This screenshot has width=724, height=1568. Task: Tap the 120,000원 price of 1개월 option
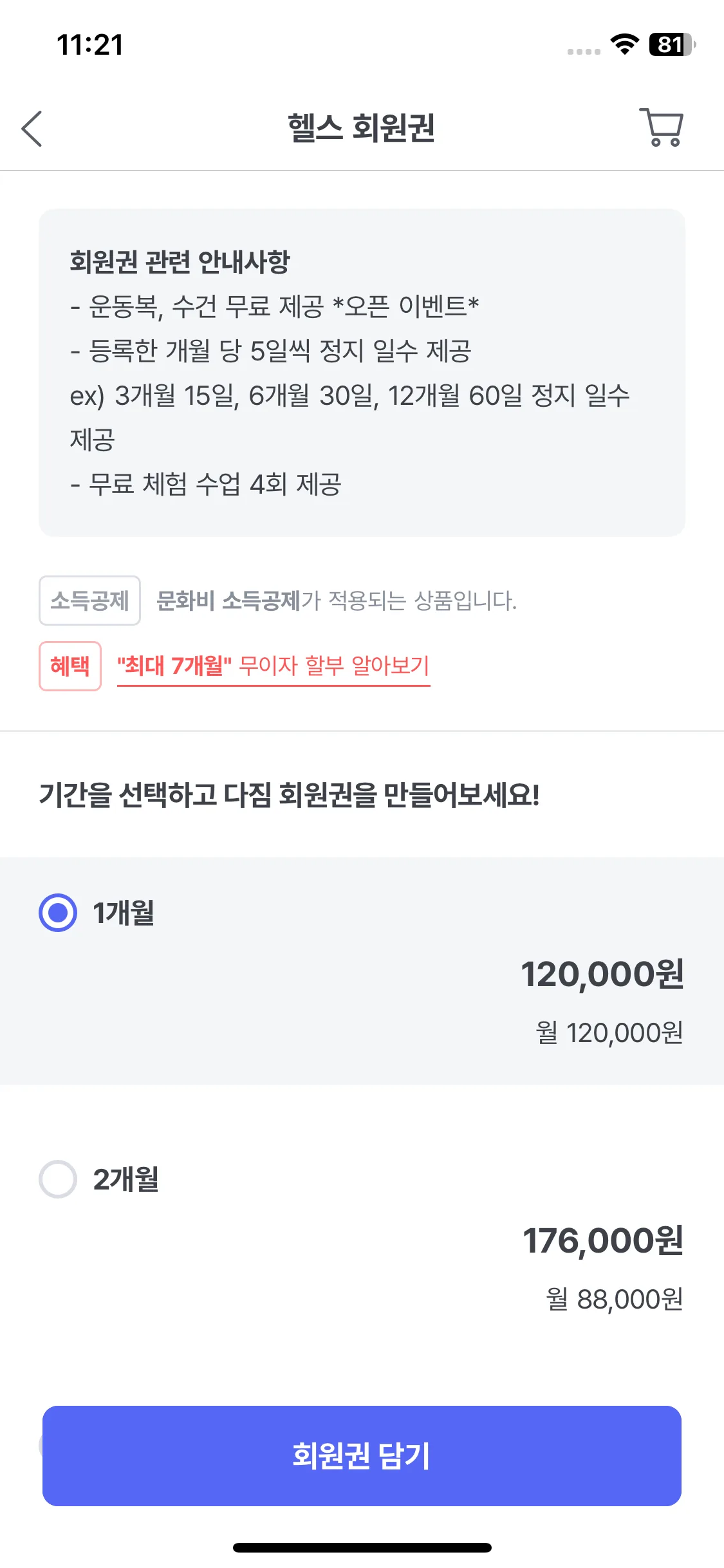coord(602,975)
